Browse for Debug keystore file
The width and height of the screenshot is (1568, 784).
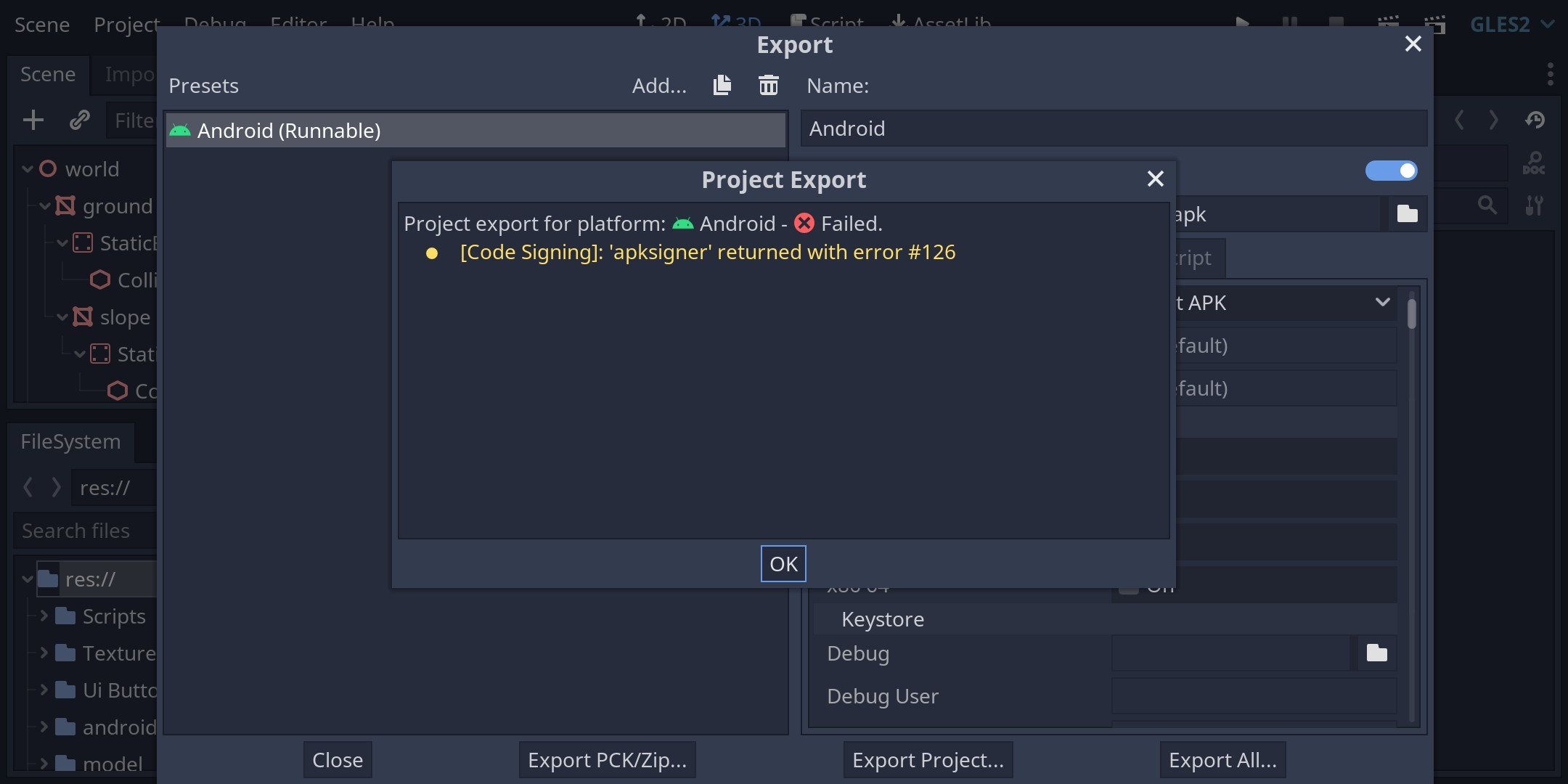click(x=1376, y=653)
